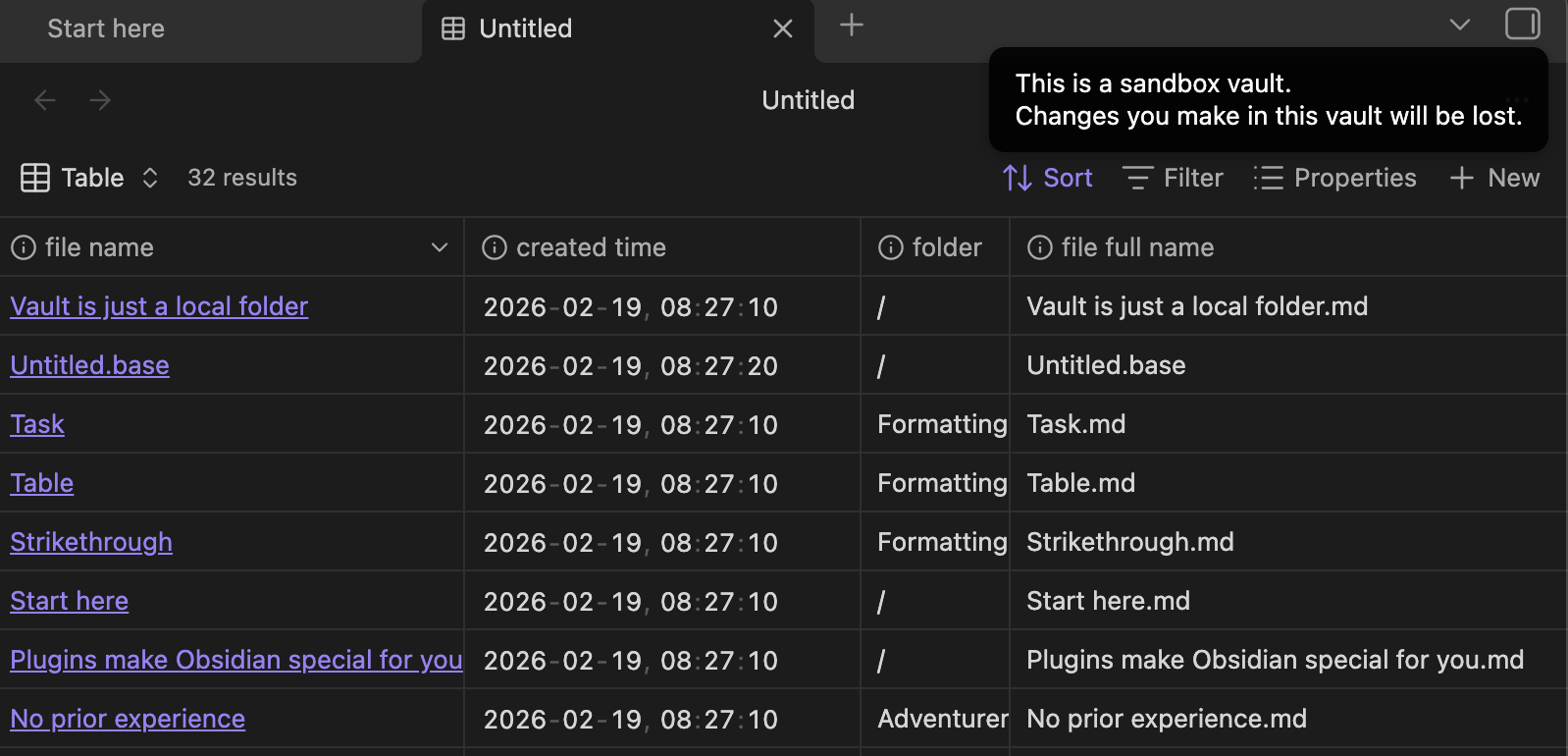Click the created time column info icon
1568x756 pixels.
(495, 247)
